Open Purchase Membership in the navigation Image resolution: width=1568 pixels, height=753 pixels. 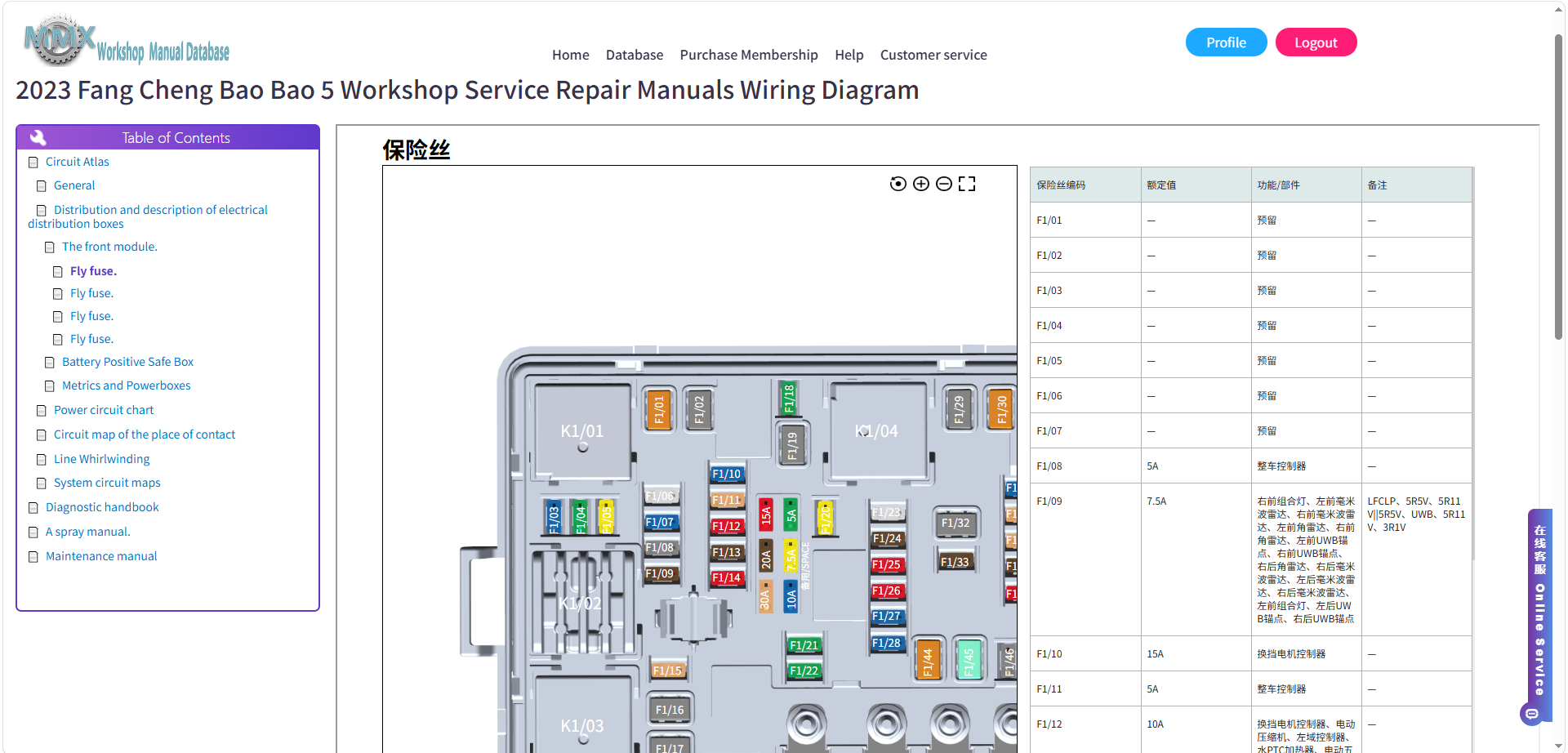749,55
